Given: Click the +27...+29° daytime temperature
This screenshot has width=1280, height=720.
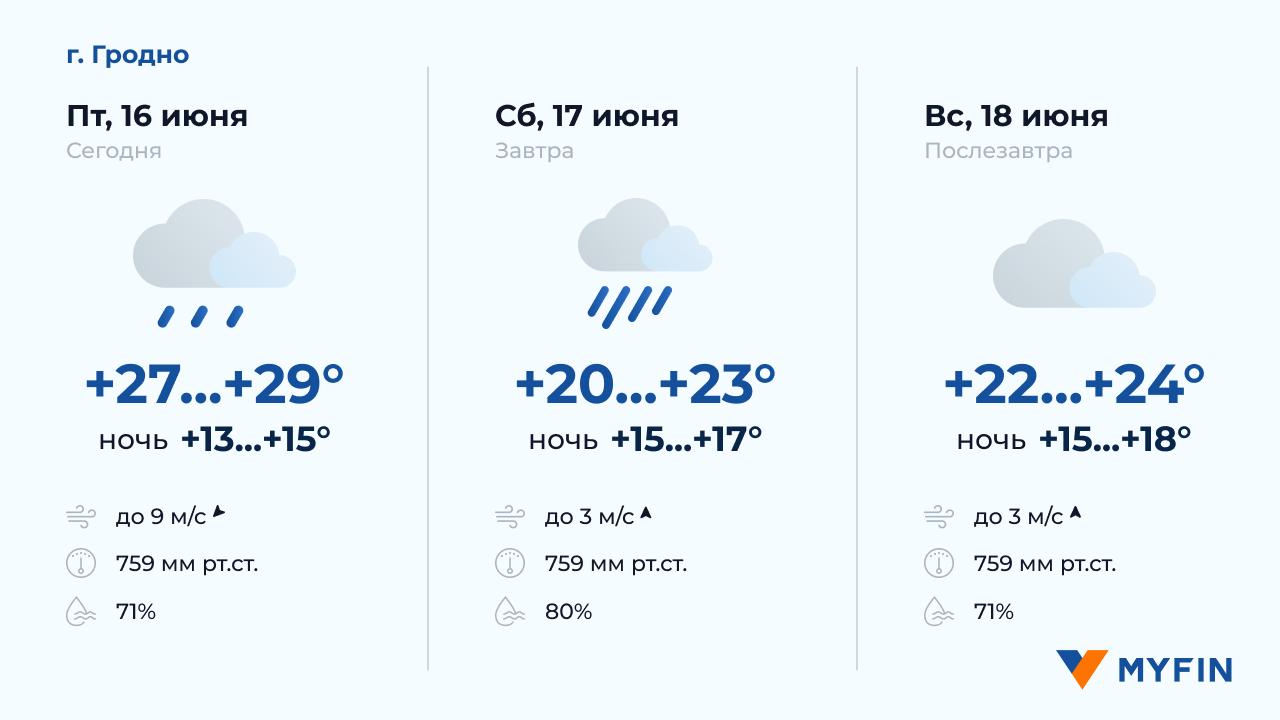Looking at the screenshot, I should [x=214, y=385].
